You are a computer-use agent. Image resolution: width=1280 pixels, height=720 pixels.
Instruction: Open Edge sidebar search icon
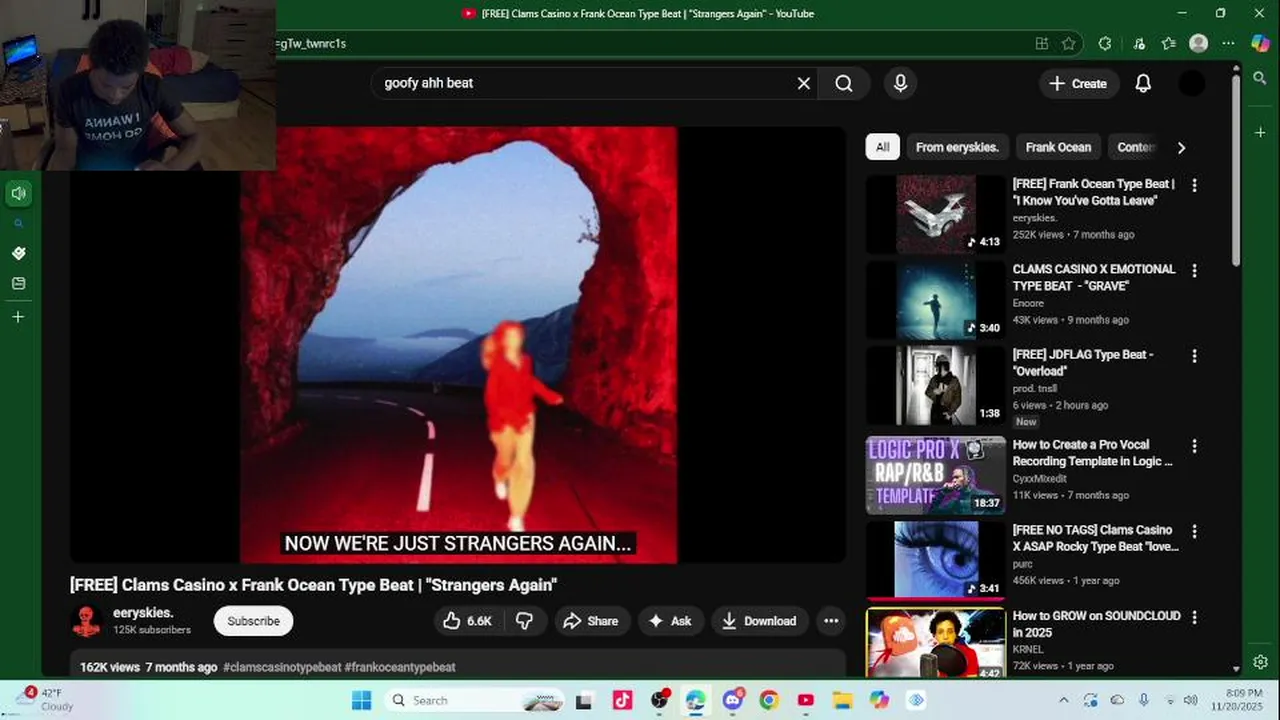[x=1260, y=78]
